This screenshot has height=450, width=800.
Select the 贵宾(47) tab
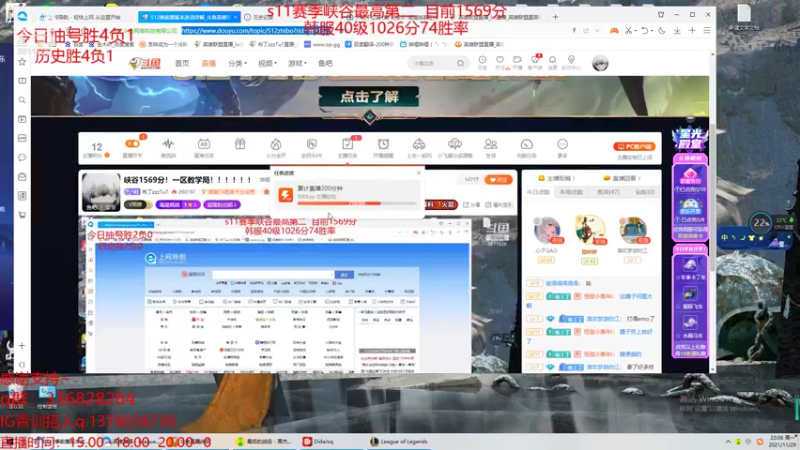pos(608,192)
